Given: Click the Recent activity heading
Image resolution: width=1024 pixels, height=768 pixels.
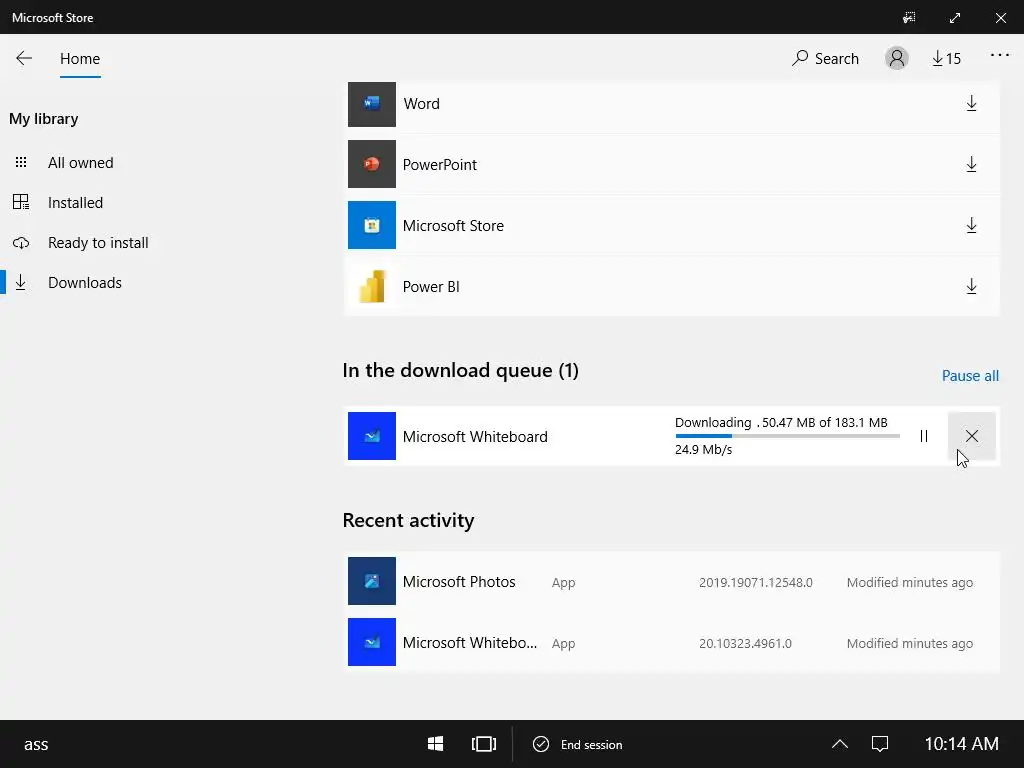Looking at the screenshot, I should [x=408, y=520].
